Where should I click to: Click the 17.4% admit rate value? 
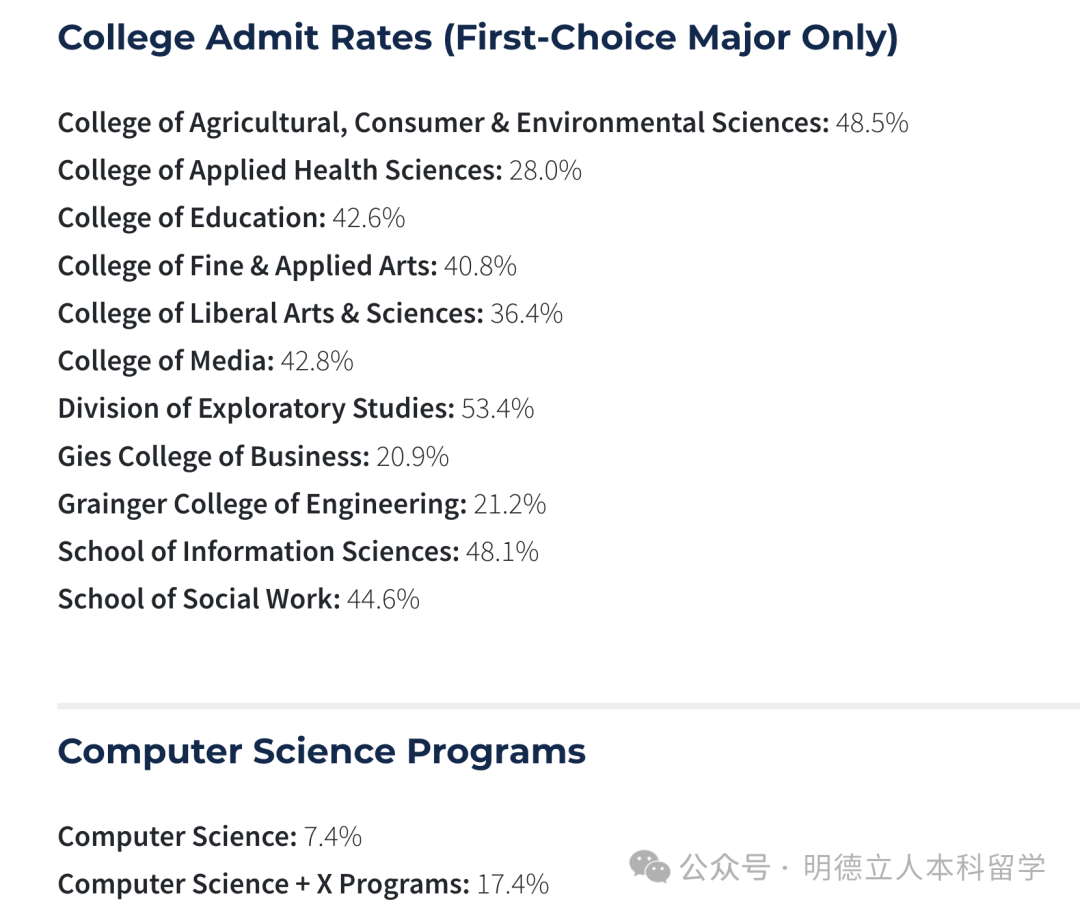512,884
